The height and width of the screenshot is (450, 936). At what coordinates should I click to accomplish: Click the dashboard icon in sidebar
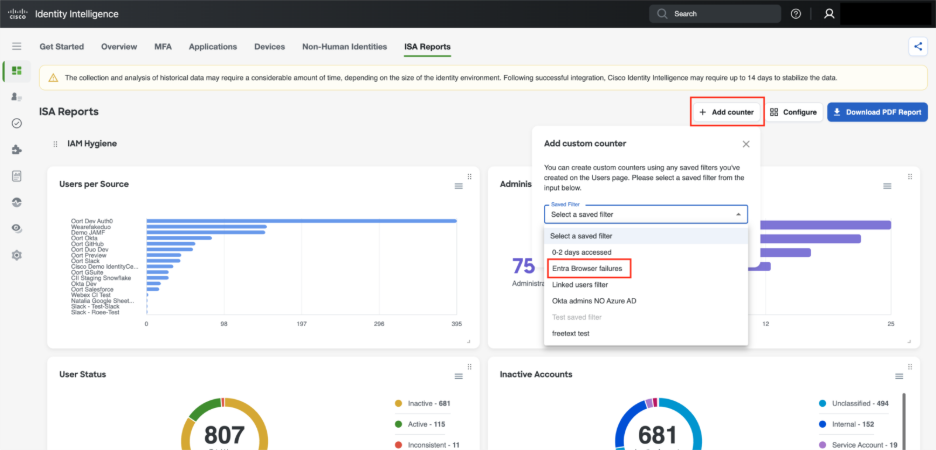tap(16, 71)
